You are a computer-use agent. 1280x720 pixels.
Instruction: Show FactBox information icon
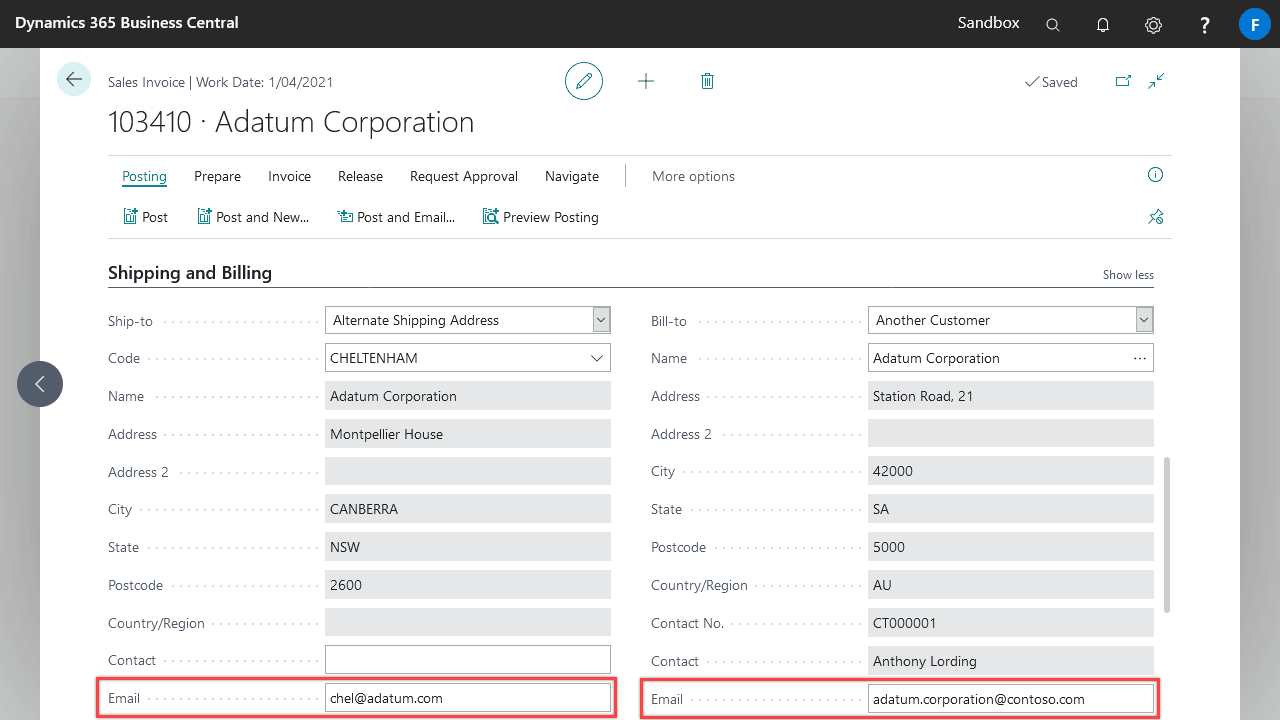[x=1155, y=175]
